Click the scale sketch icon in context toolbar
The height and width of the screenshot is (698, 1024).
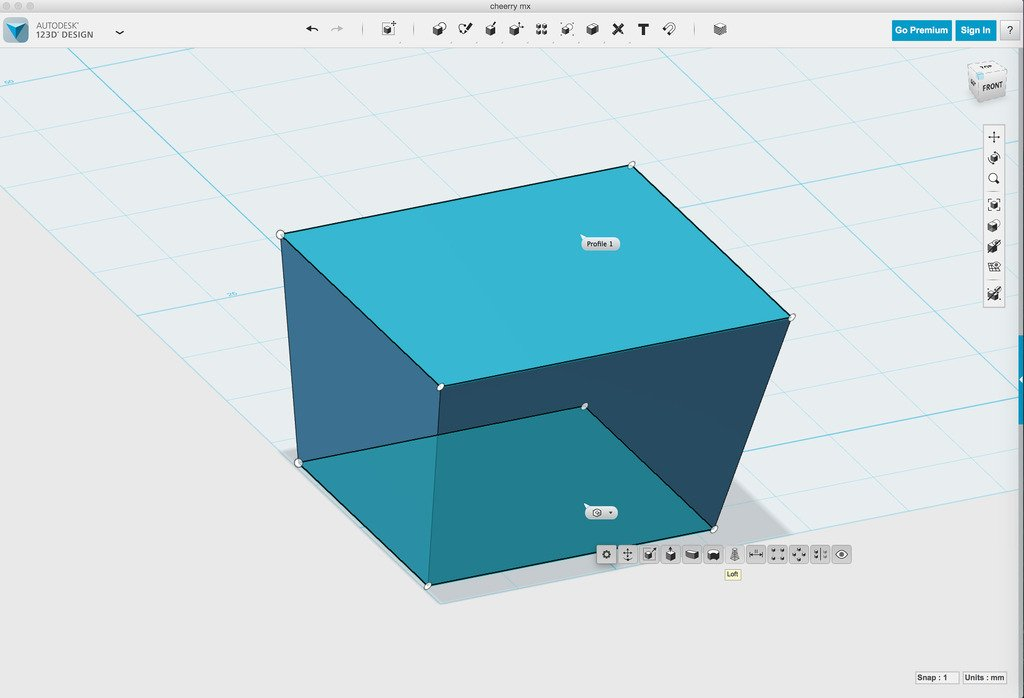click(x=649, y=554)
